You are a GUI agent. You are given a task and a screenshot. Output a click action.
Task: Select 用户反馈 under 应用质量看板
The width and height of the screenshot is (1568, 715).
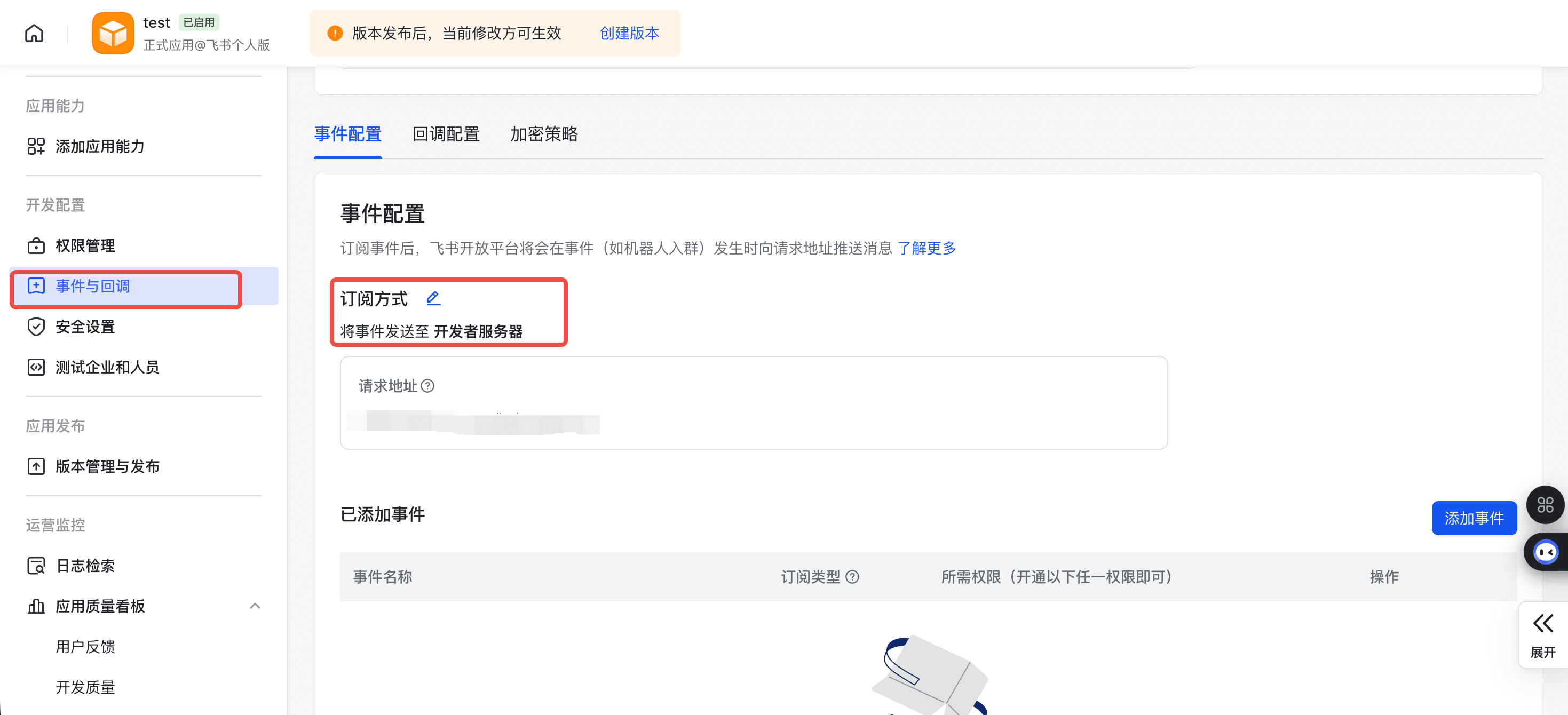(x=86, y=647)
